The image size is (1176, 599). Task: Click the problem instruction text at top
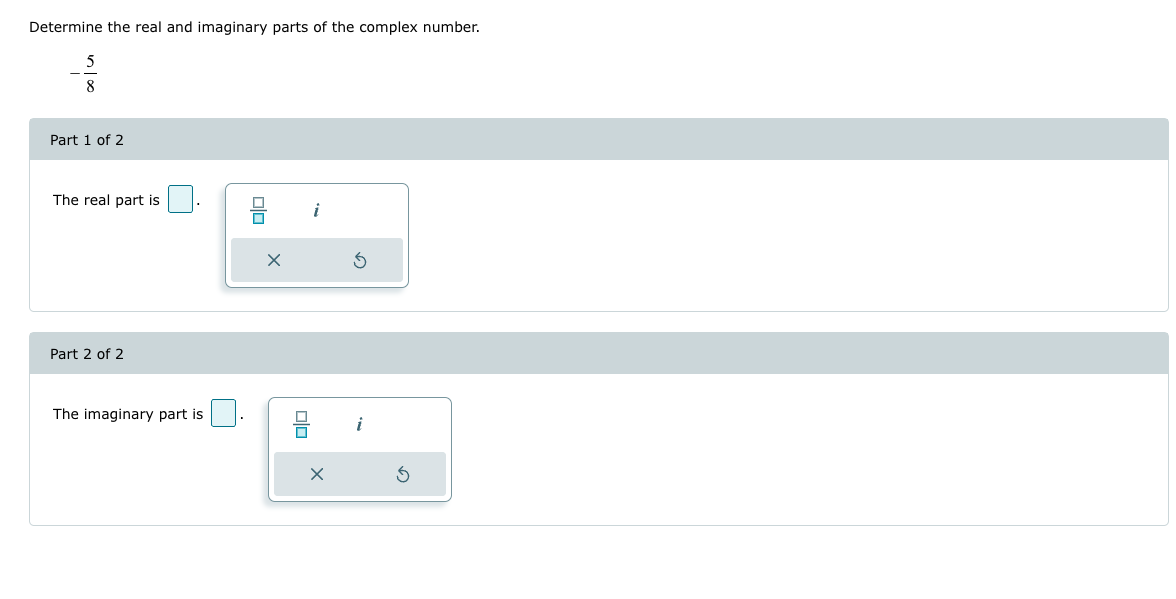pyautogui.click(x=255, y=27)
